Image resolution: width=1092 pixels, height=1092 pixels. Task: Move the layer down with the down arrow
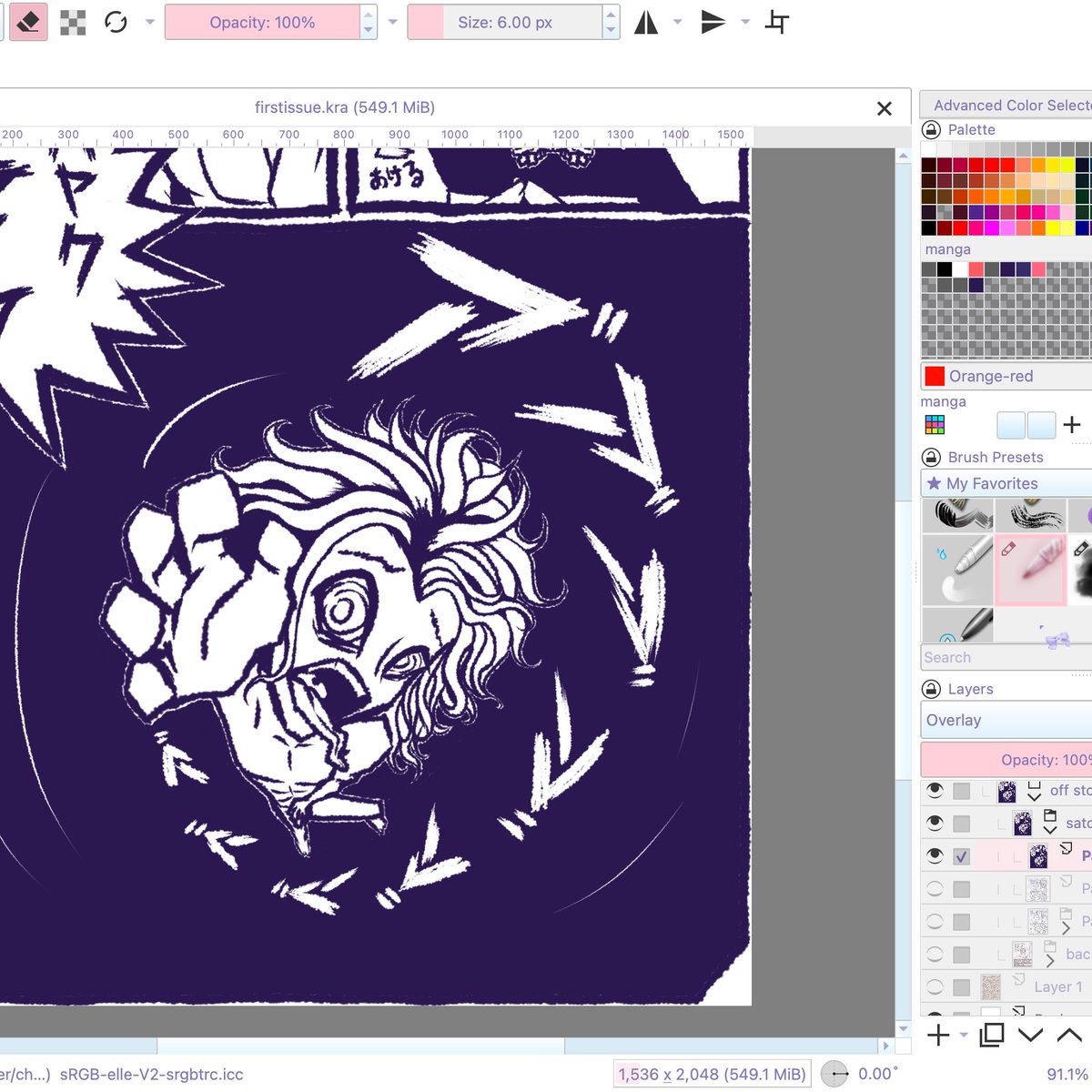(x=1030, y=1035)
